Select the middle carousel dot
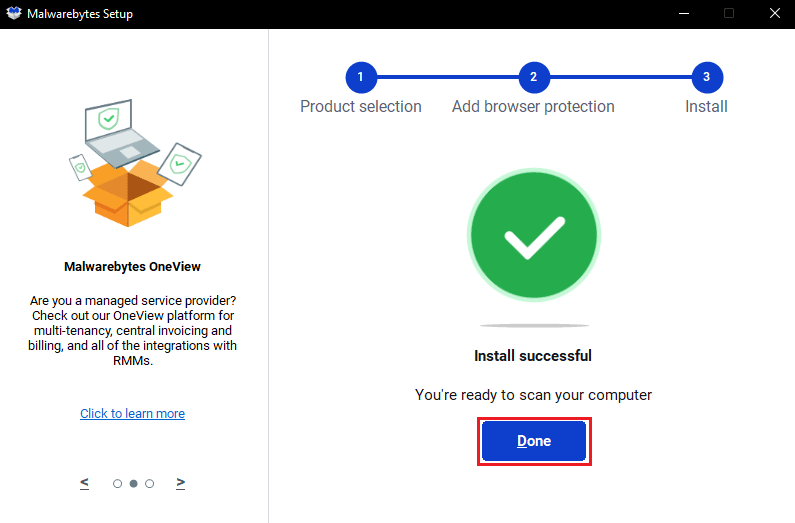The height and width of the screenshot is (523, 795). [x=133, y=484]
